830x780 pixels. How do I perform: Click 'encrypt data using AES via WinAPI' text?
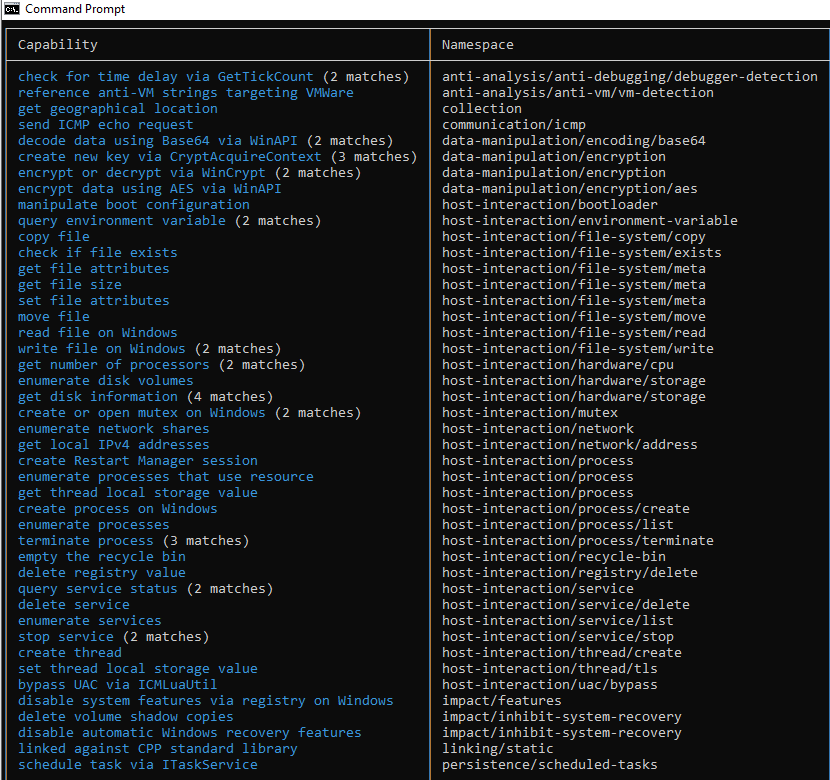tap(150, 189)
